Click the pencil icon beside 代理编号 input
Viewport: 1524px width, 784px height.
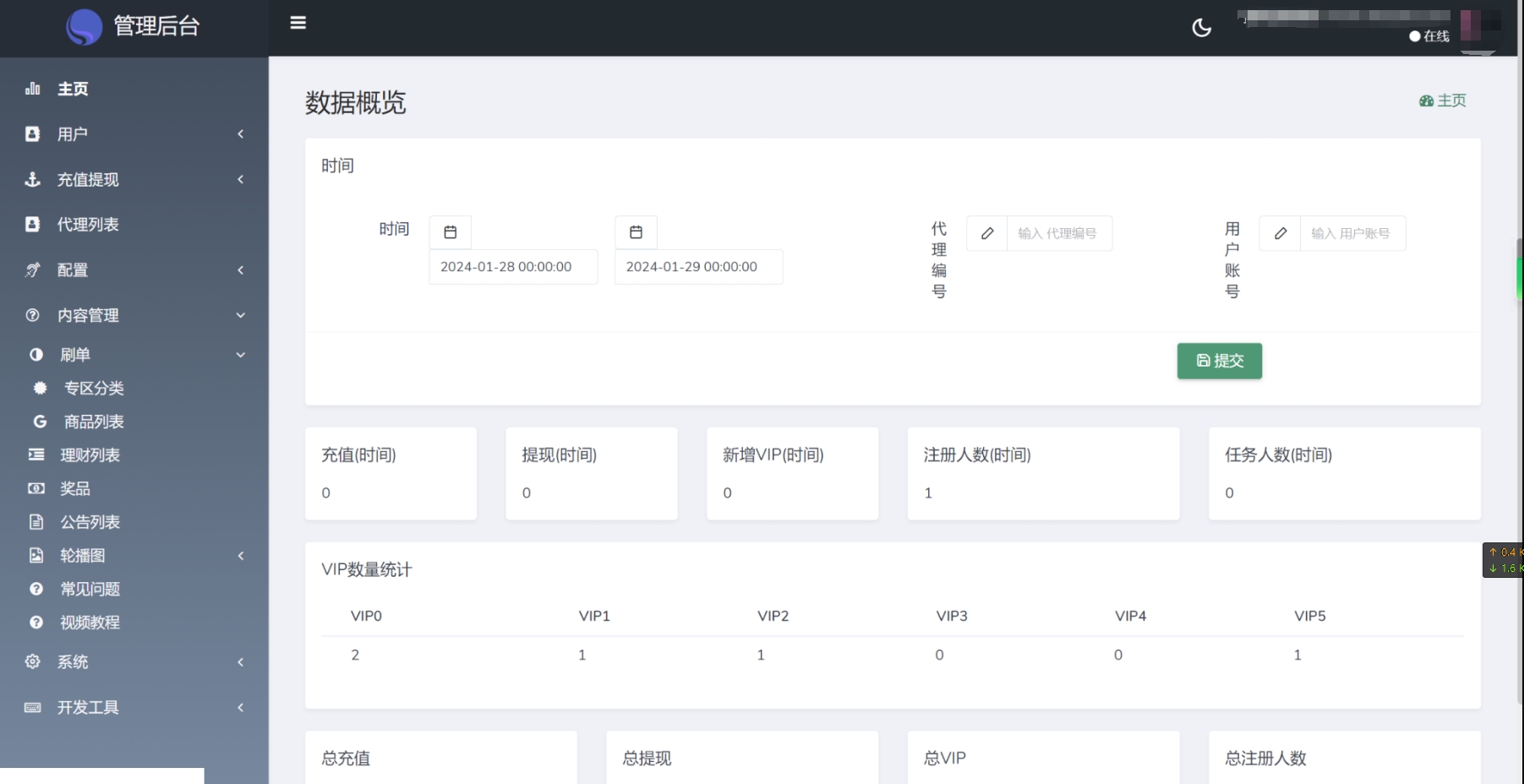click(x=986, y=233)
